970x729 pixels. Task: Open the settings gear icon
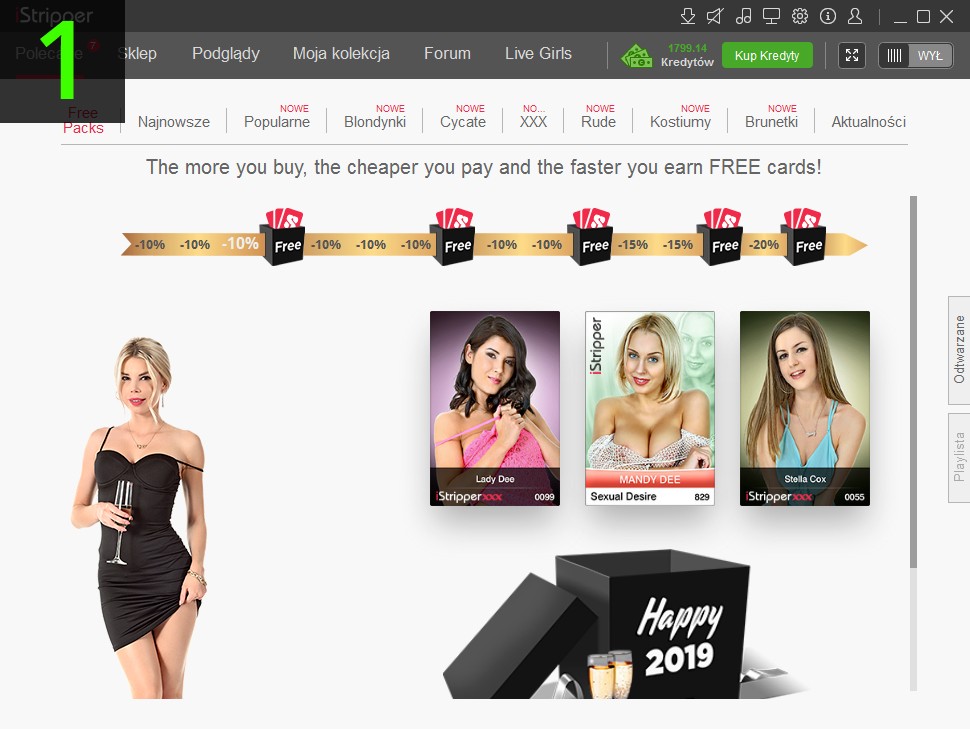tap(800, 16)
